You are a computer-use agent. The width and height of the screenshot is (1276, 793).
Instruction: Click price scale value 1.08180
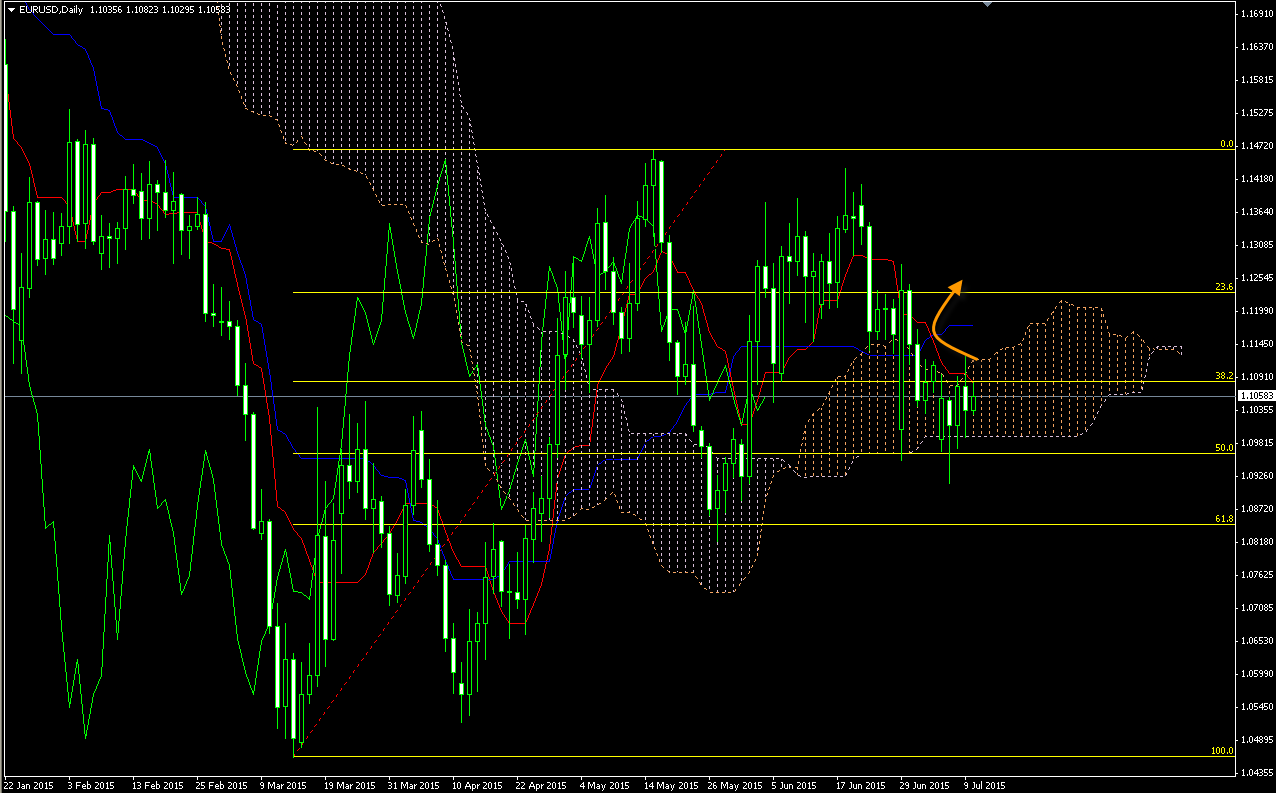tap(1257, 542)
